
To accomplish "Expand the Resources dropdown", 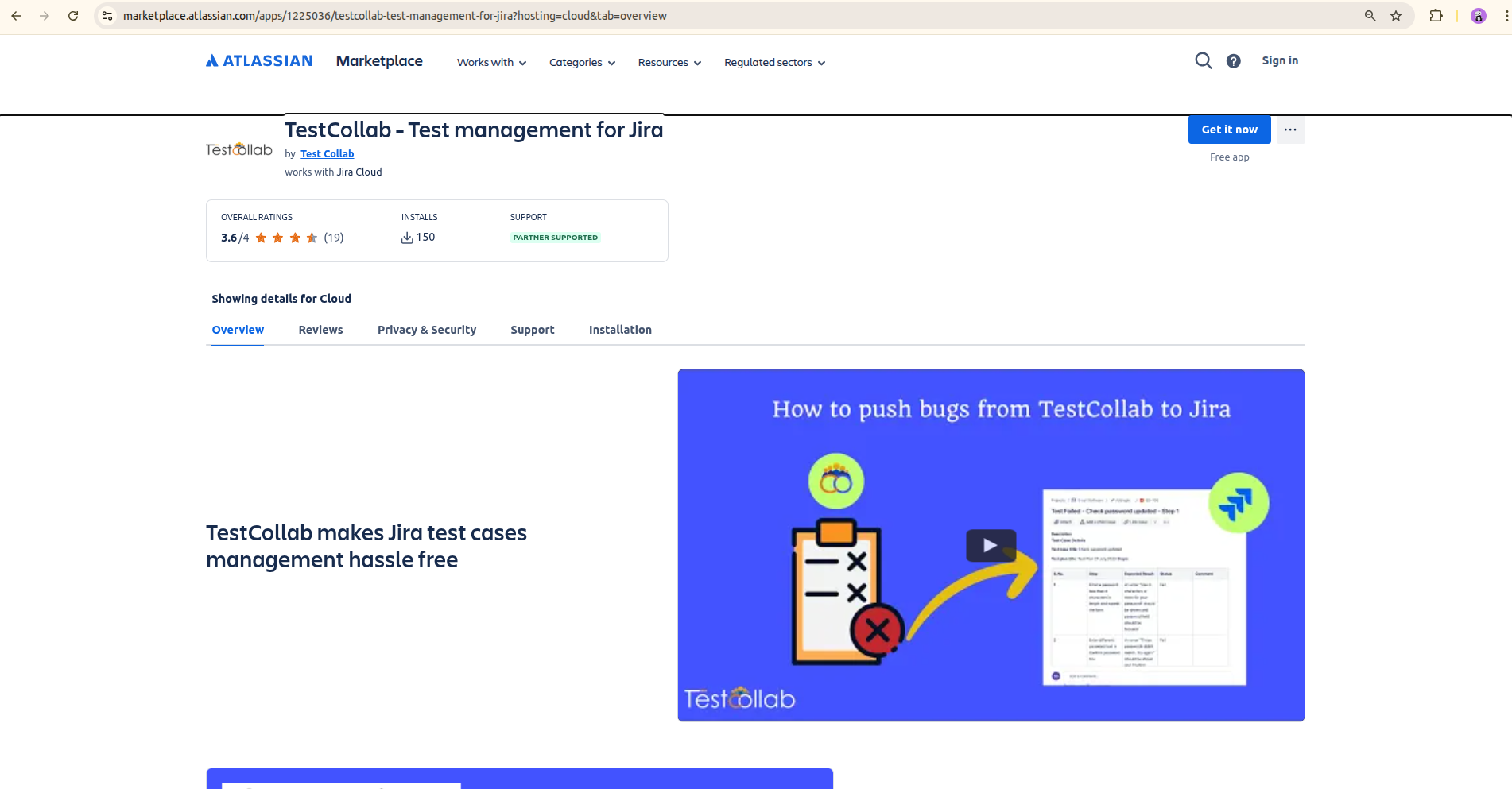I will [x=669, y=63].
